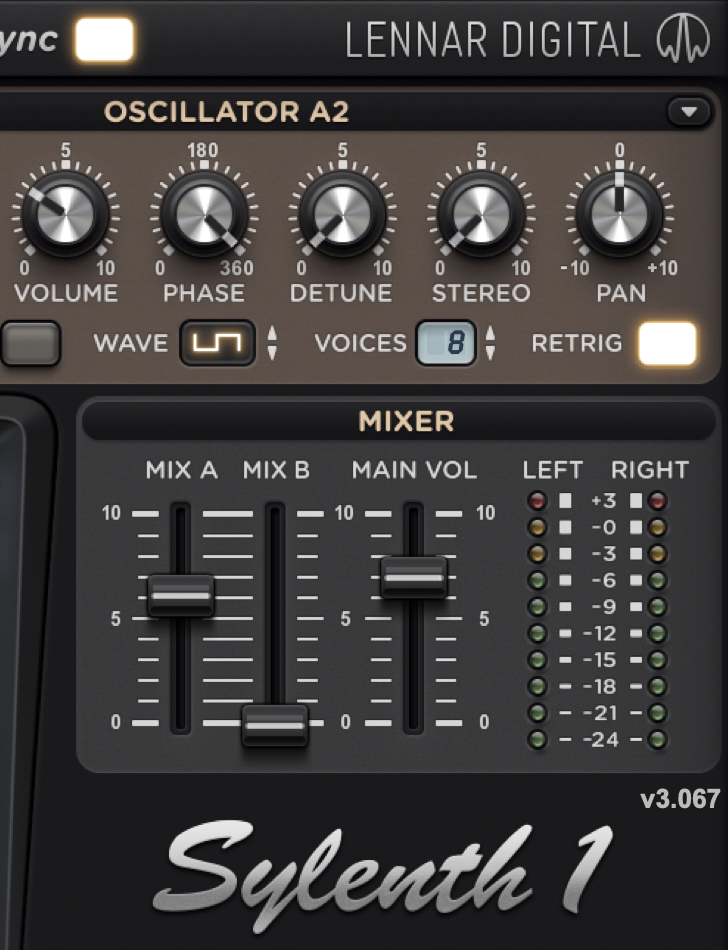Screen dimensions: 728x950
Task: Click the RIGHT meter label
Action: click(x=650, y=470)
